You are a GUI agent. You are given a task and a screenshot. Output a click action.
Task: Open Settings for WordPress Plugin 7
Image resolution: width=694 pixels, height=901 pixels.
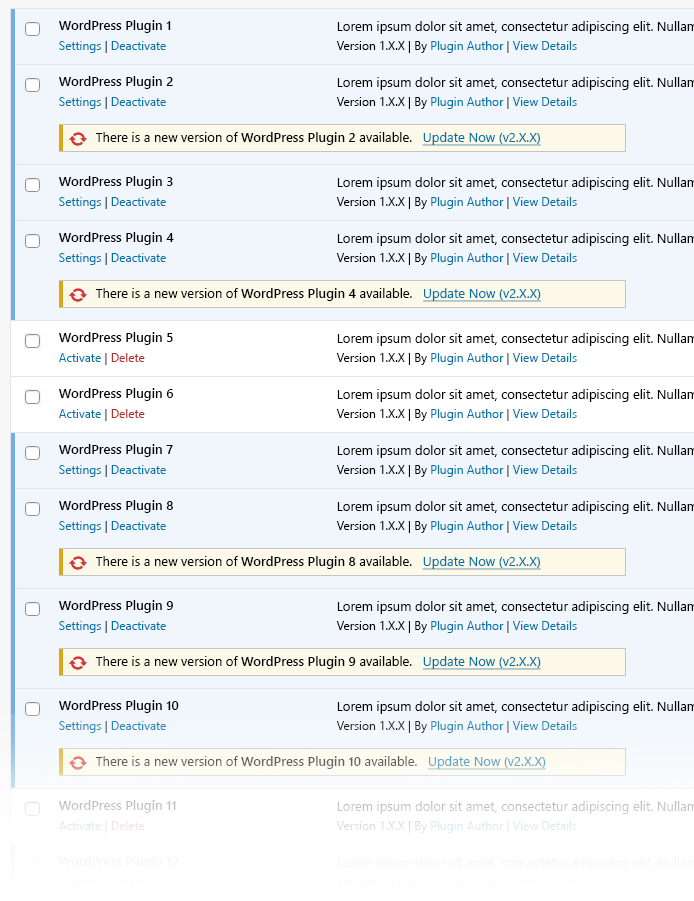(80, 470)
